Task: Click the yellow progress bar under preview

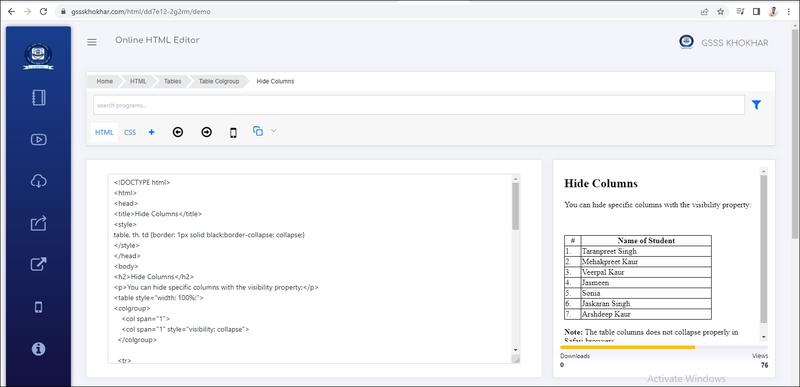Action: click(627, 347)
